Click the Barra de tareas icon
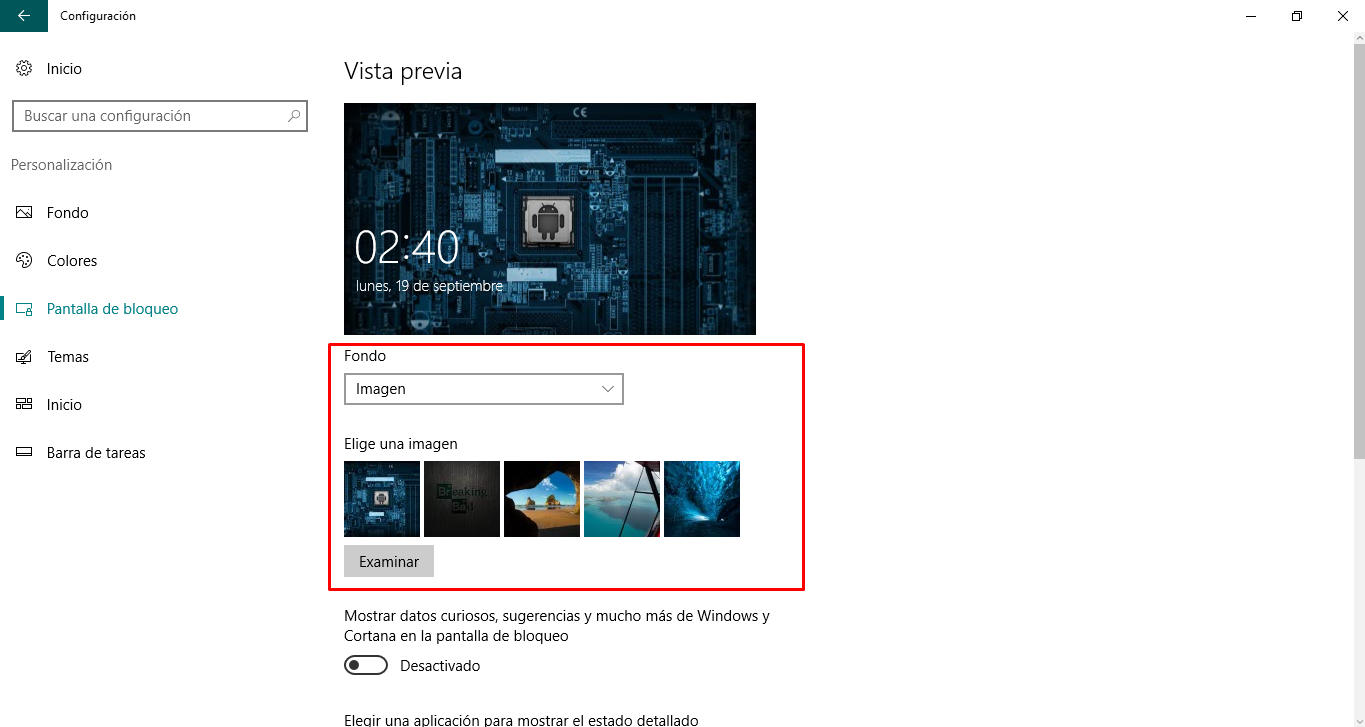This screenshot has width=1365, height=727. 24,453
